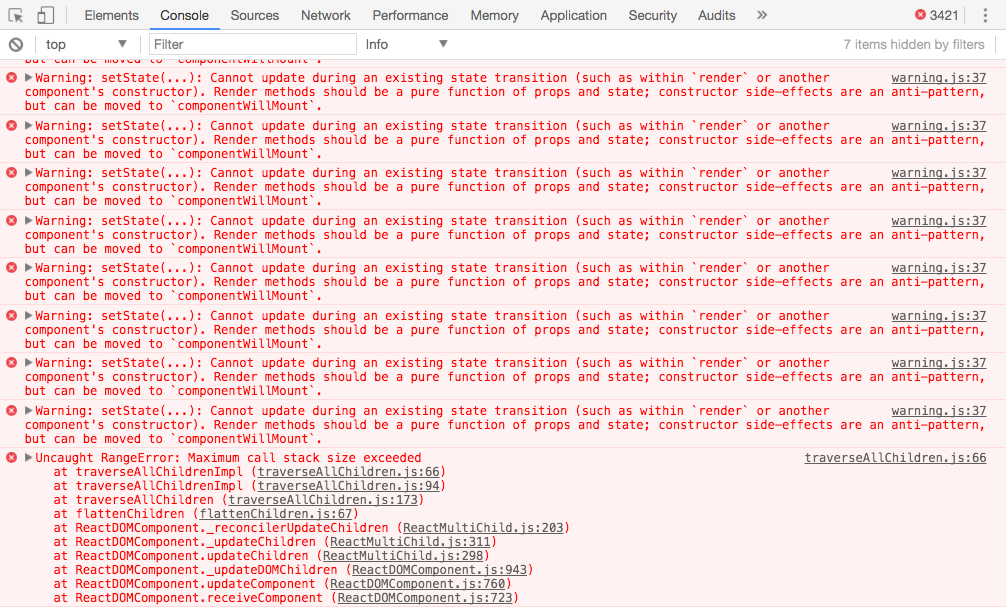Open the Application panel tab
This screenshot has height=607, width=1006.
click(573, 15)
